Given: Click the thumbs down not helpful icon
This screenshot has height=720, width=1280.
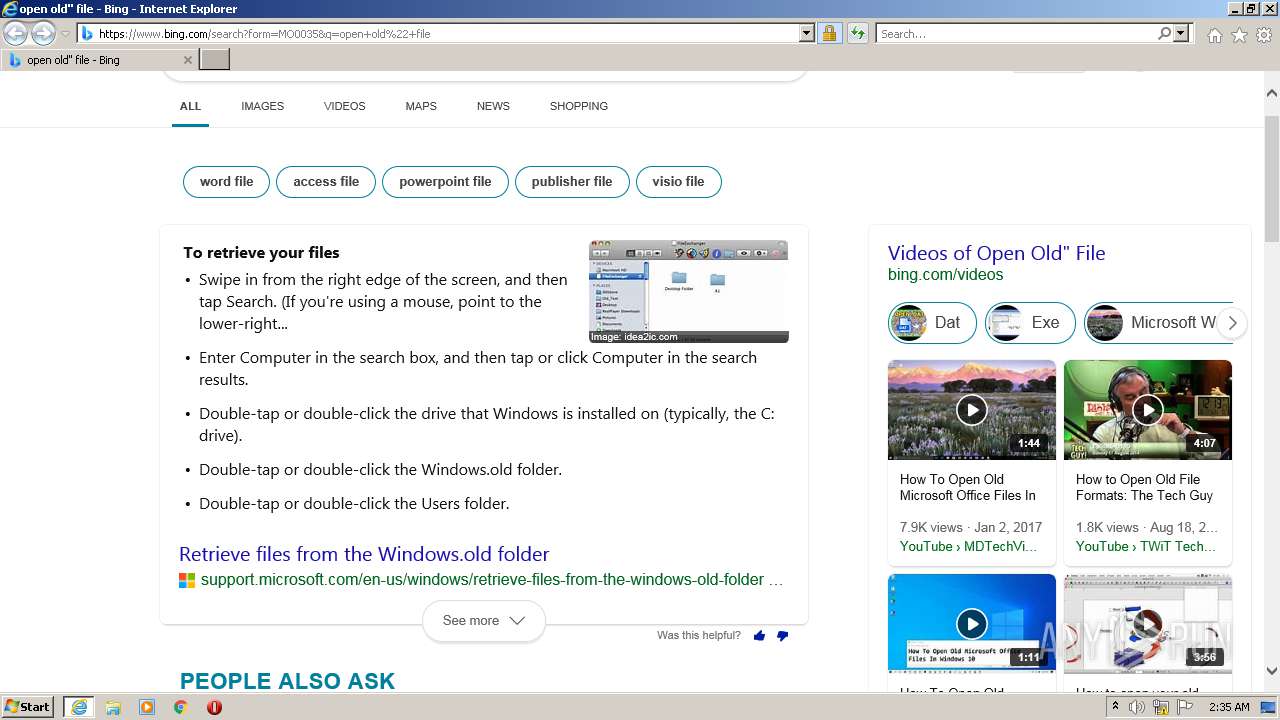Looking at the screenshot, I should (x=782, y=636).
